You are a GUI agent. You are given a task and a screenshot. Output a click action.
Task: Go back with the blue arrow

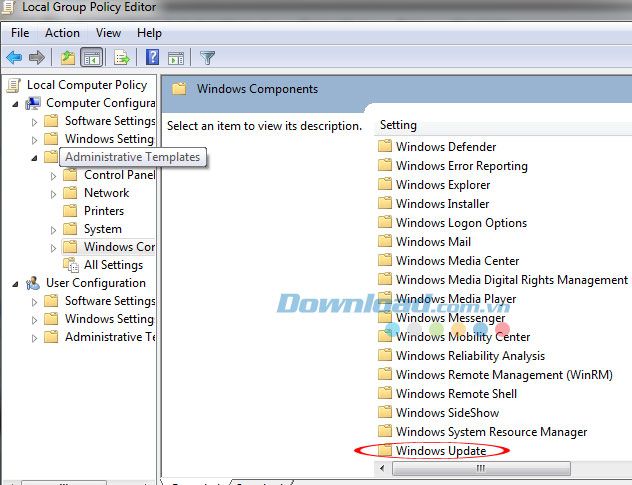pos(14,58)
